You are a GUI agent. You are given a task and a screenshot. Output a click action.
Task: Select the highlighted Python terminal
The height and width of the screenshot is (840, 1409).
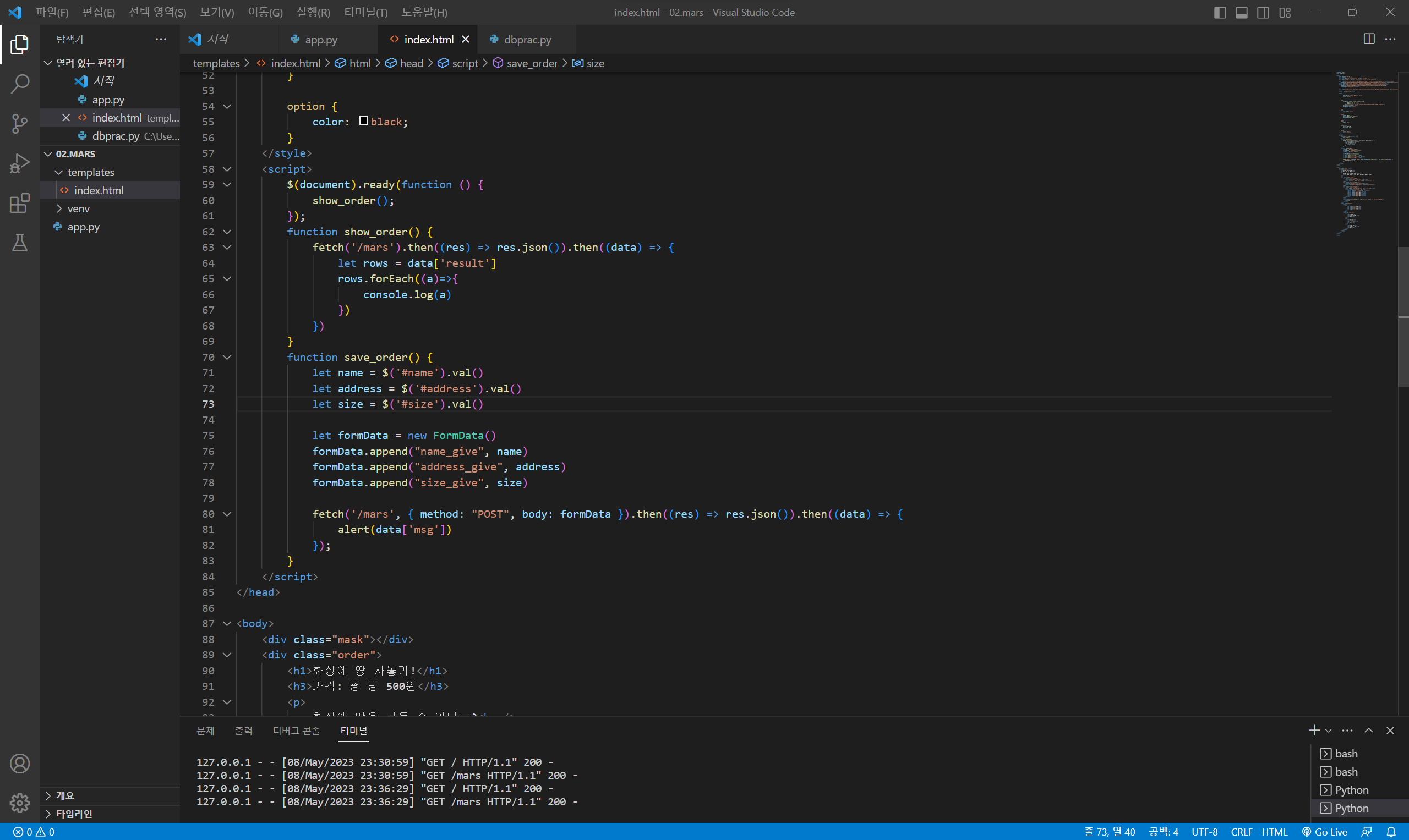point(1359,808)
